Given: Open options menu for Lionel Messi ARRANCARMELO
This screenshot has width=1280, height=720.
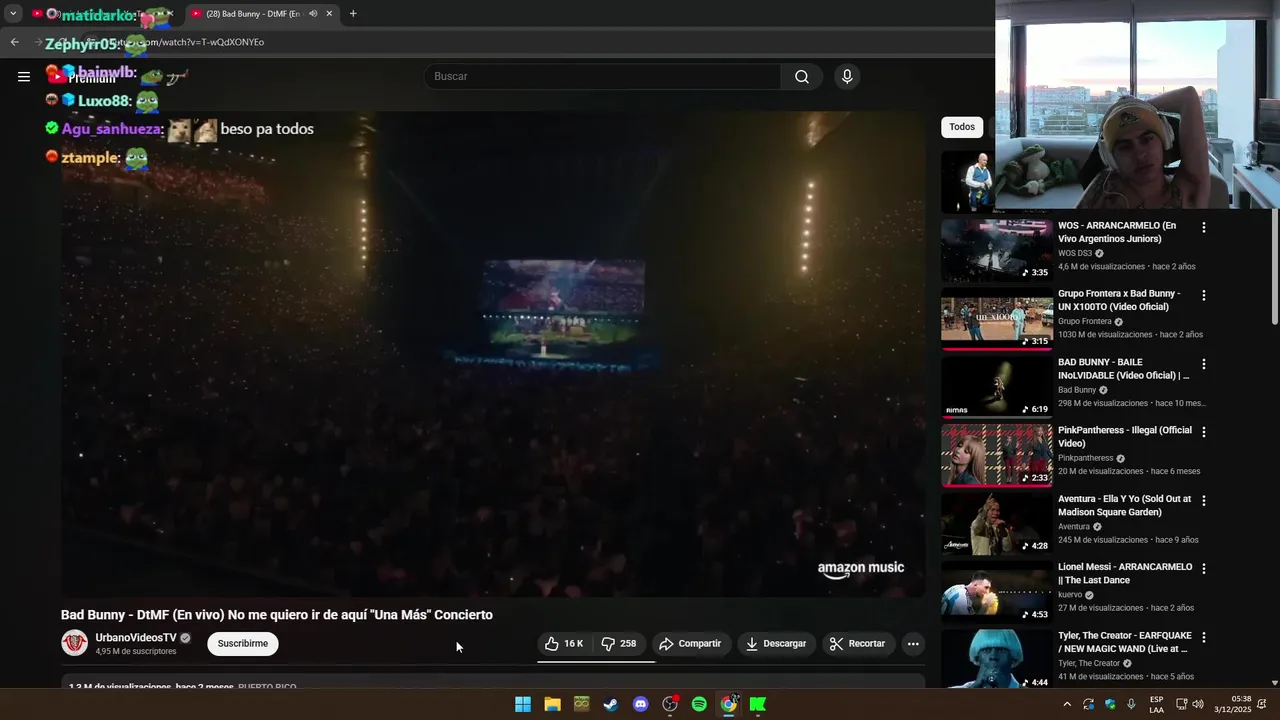Looking at the screenshot, I should tap(1204, 568).
